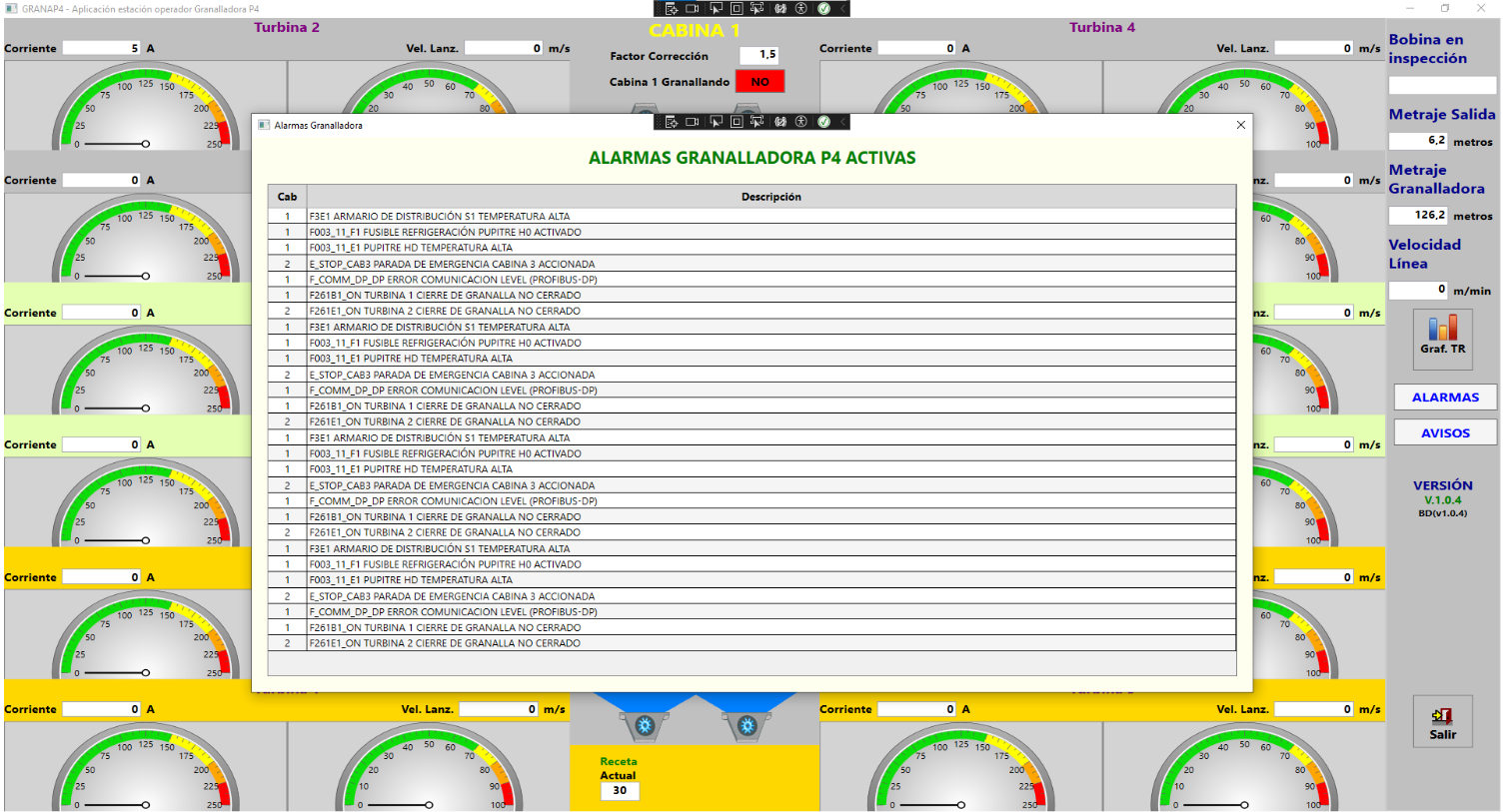Screen dimensions: 1504x812
Task: Select topmost alarm row F3E1 ARMARIO DE DISTRIBUCIÓN
Action: pyautogui.click(x=752, y=216)
